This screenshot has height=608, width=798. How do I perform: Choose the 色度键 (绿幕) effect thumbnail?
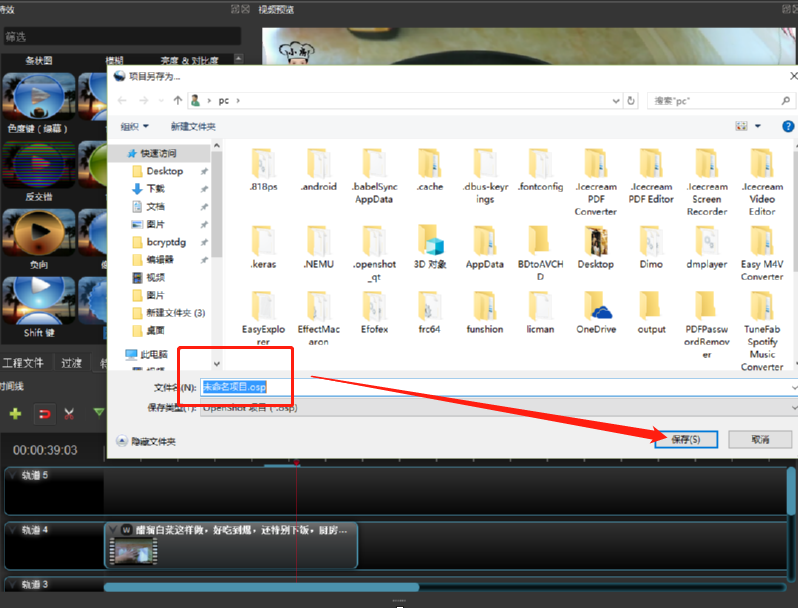click(38, 96)
